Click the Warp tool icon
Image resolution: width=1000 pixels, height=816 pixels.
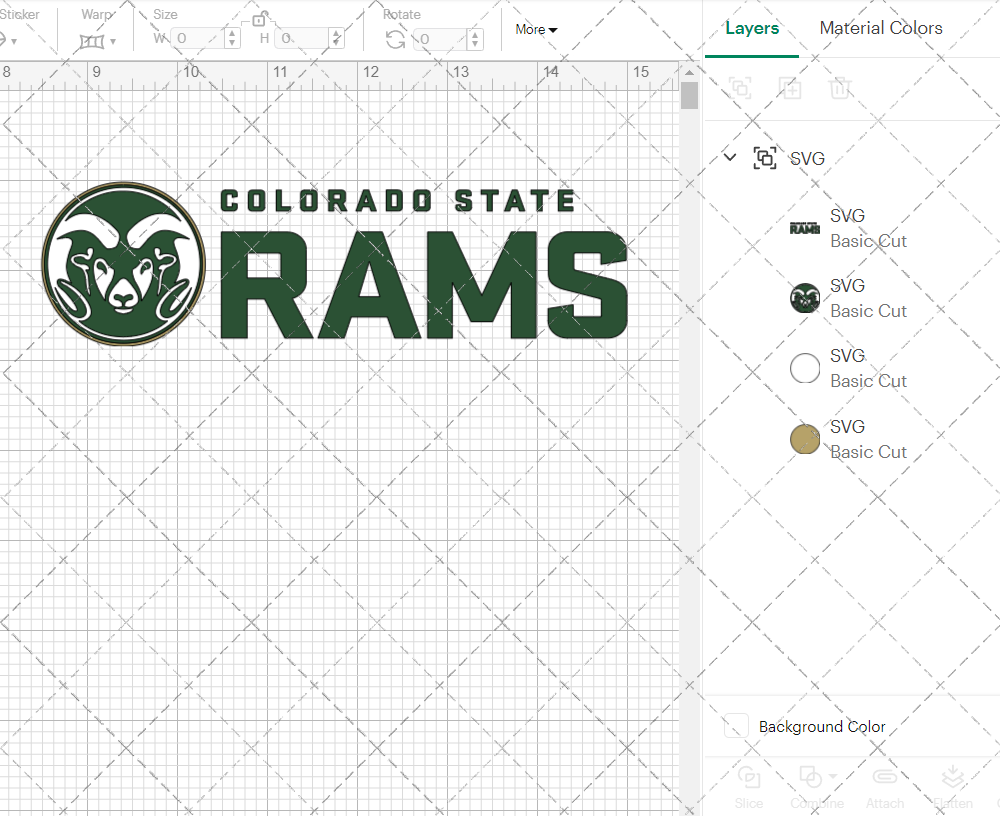click(x=91, y=41)
